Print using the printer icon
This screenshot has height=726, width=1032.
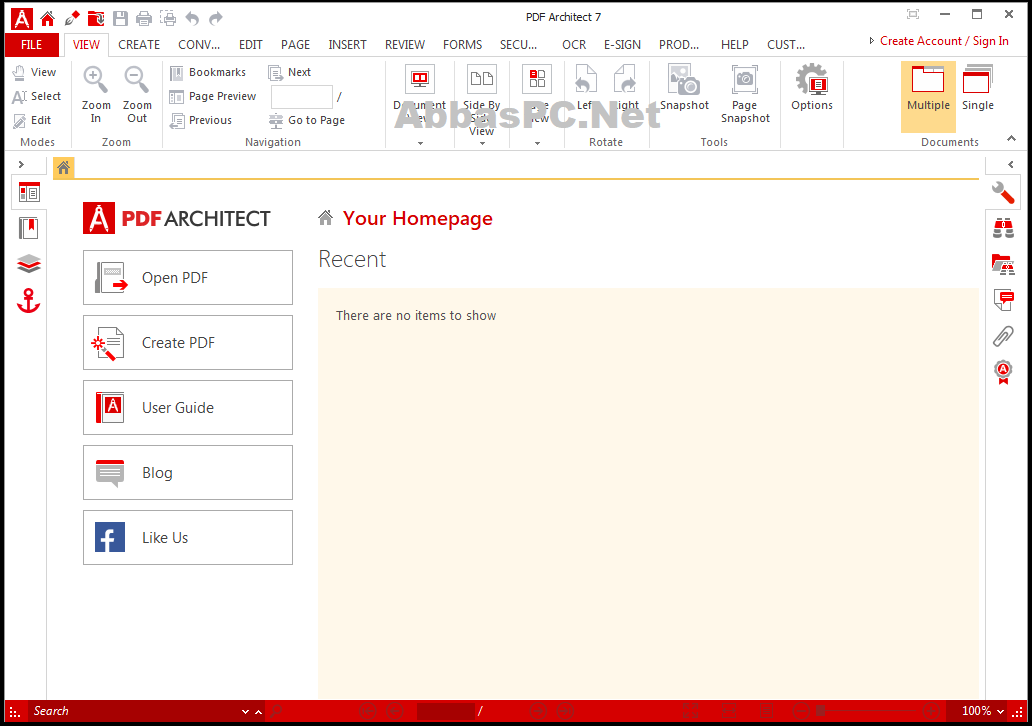pyautogui.click(x=144, y=18)
